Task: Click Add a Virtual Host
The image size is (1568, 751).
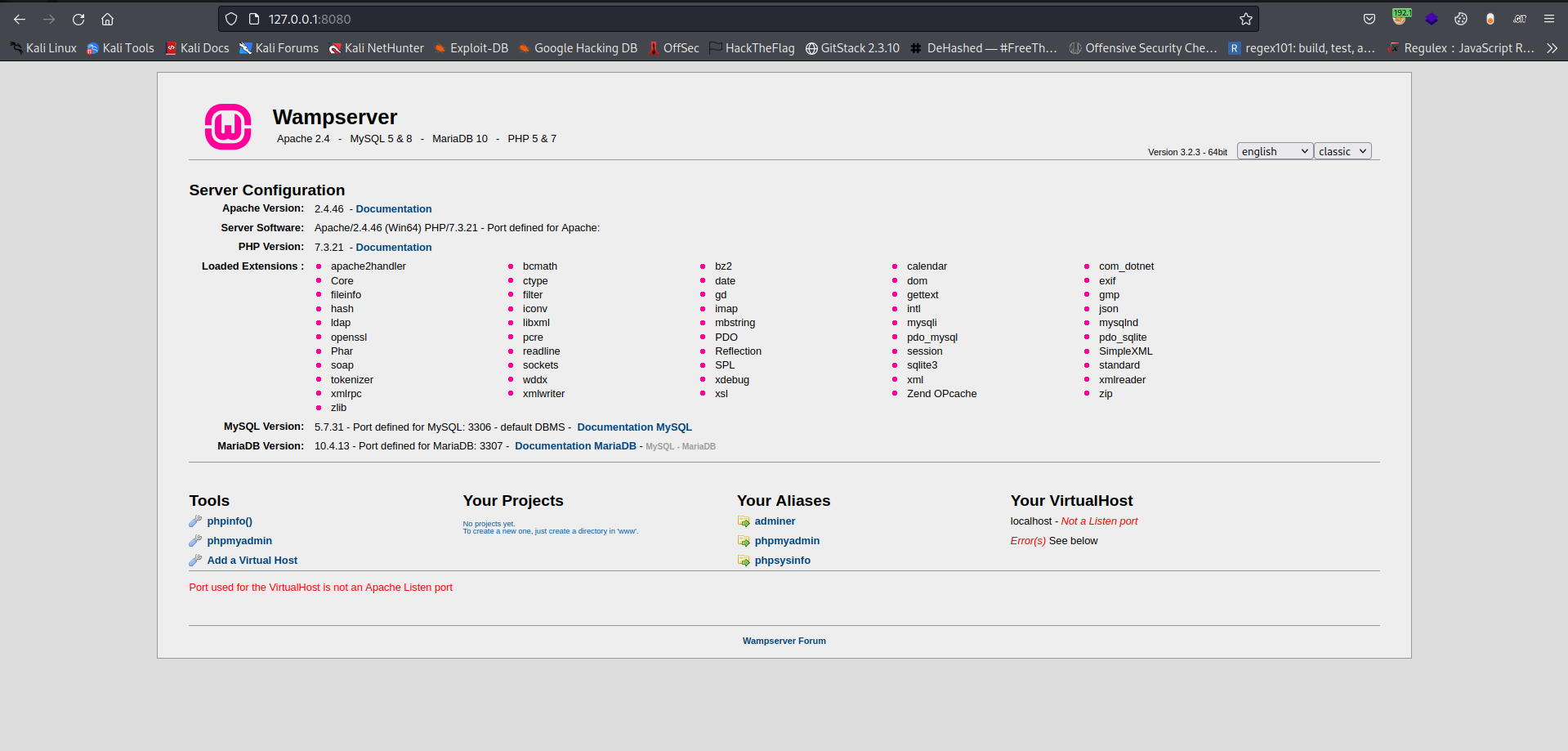Action: (252, 561)
